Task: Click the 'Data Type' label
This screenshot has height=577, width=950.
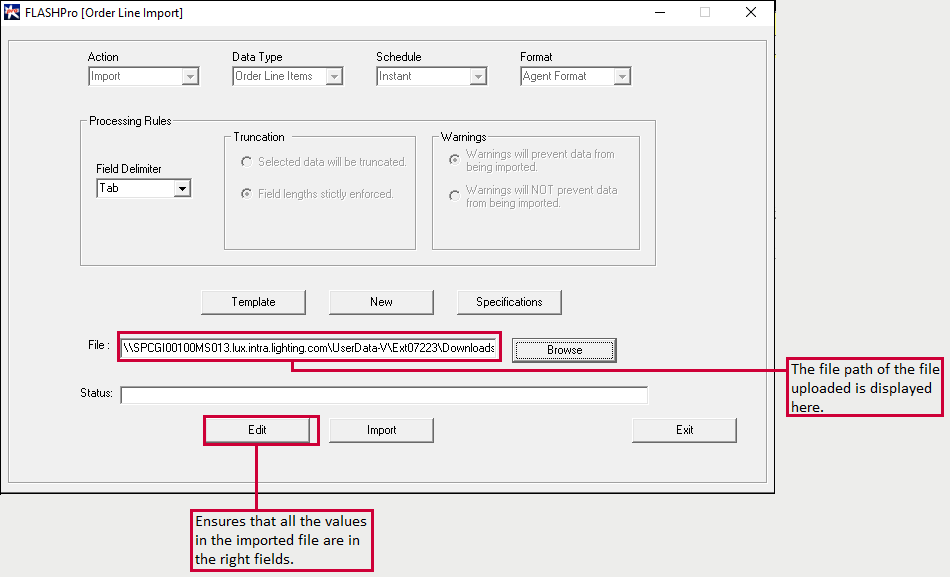Action: [257, 57]
